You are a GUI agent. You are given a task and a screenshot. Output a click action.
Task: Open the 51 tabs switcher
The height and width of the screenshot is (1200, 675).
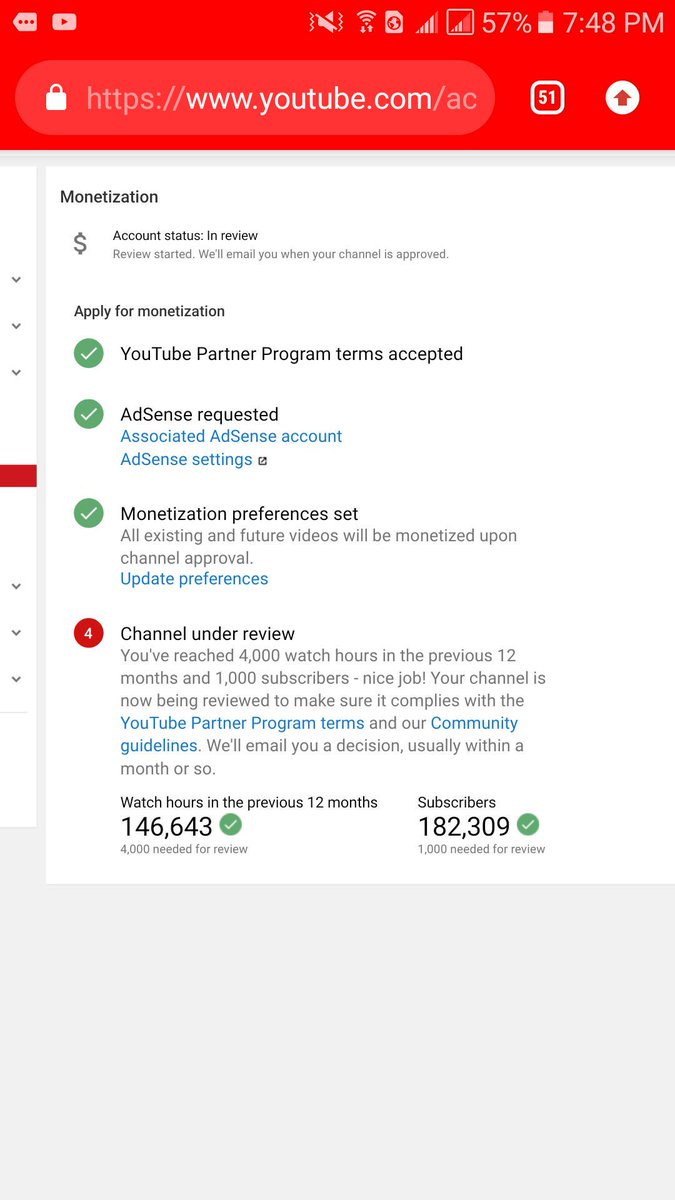point(547,97)
